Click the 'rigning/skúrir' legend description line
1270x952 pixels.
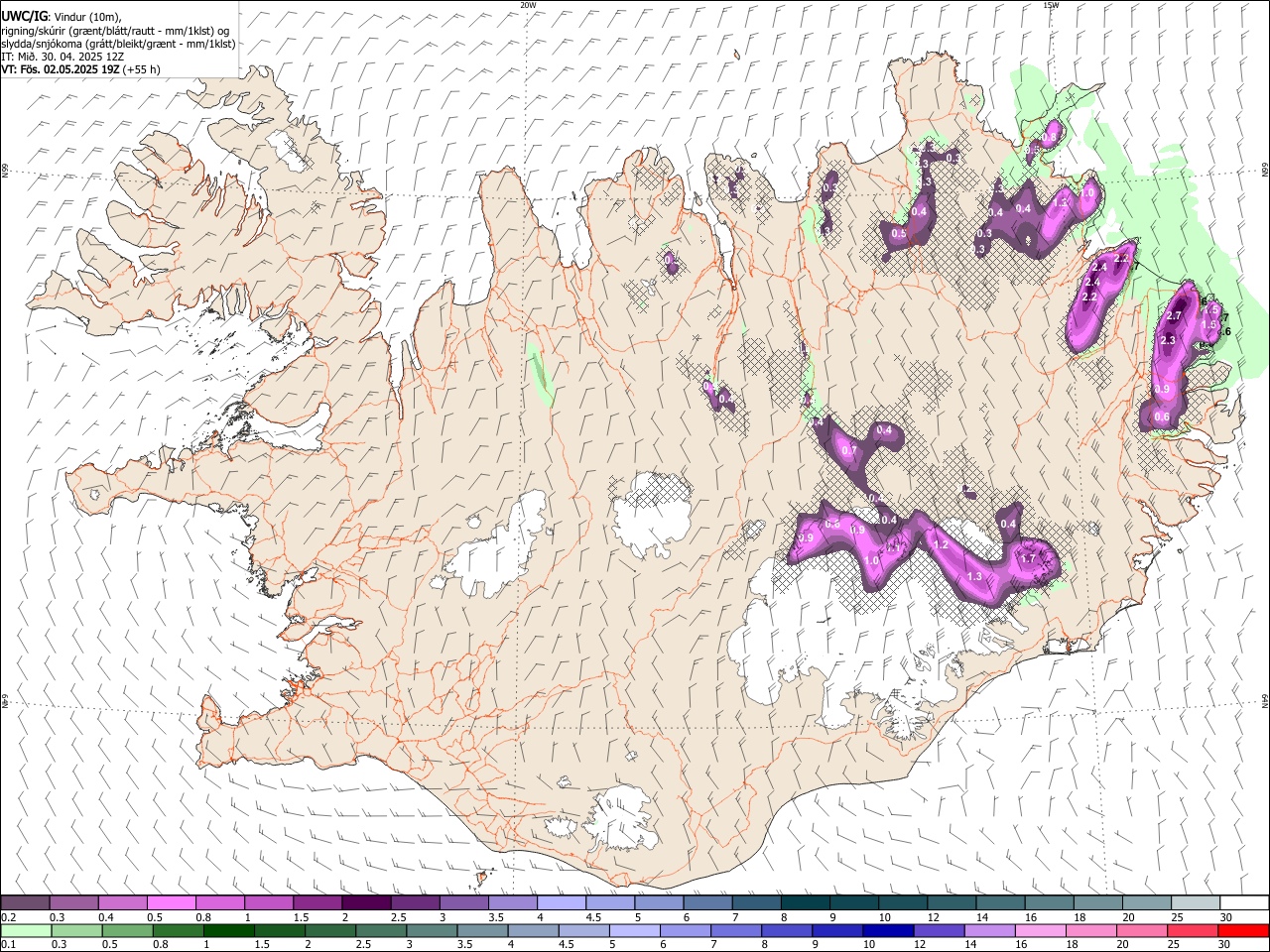tap(116, 31)
